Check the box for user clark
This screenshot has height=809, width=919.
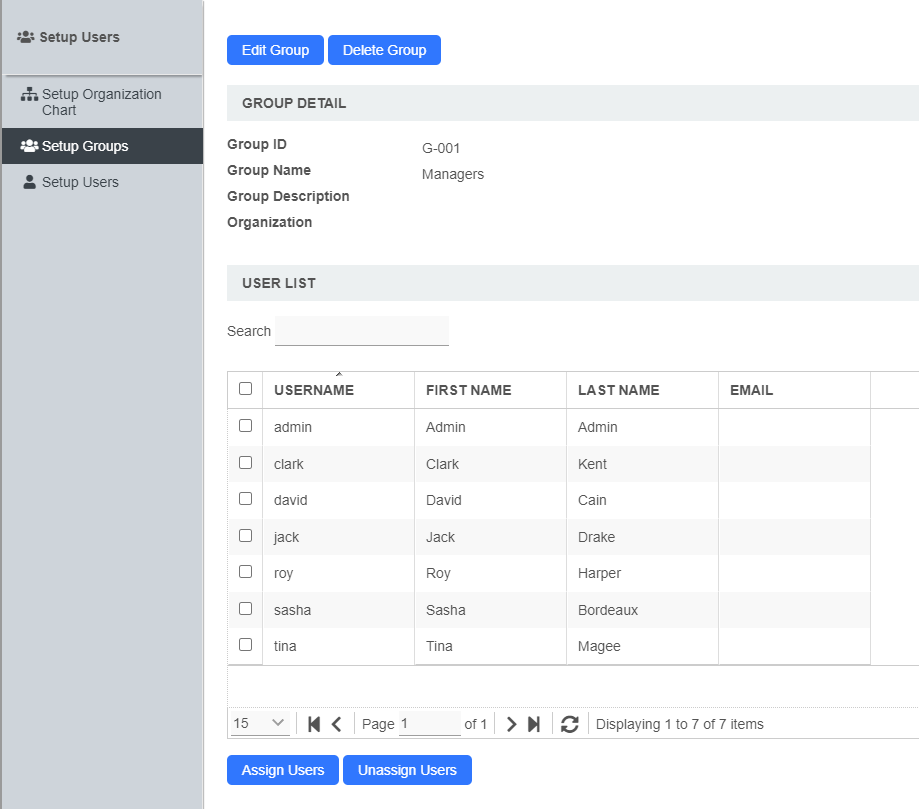tap(245, 463)
